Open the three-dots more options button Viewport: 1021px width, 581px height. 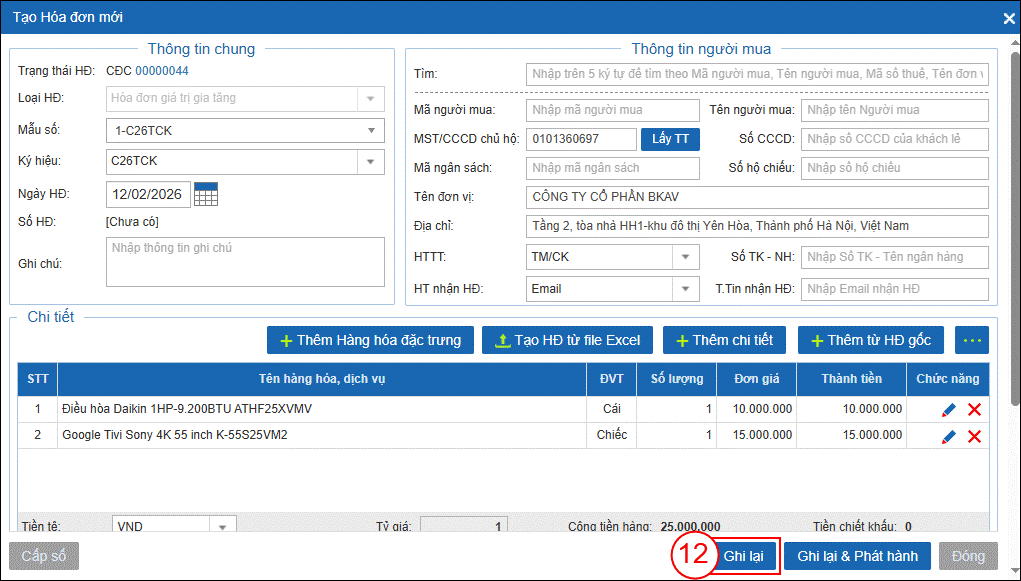tap(971, 340)
